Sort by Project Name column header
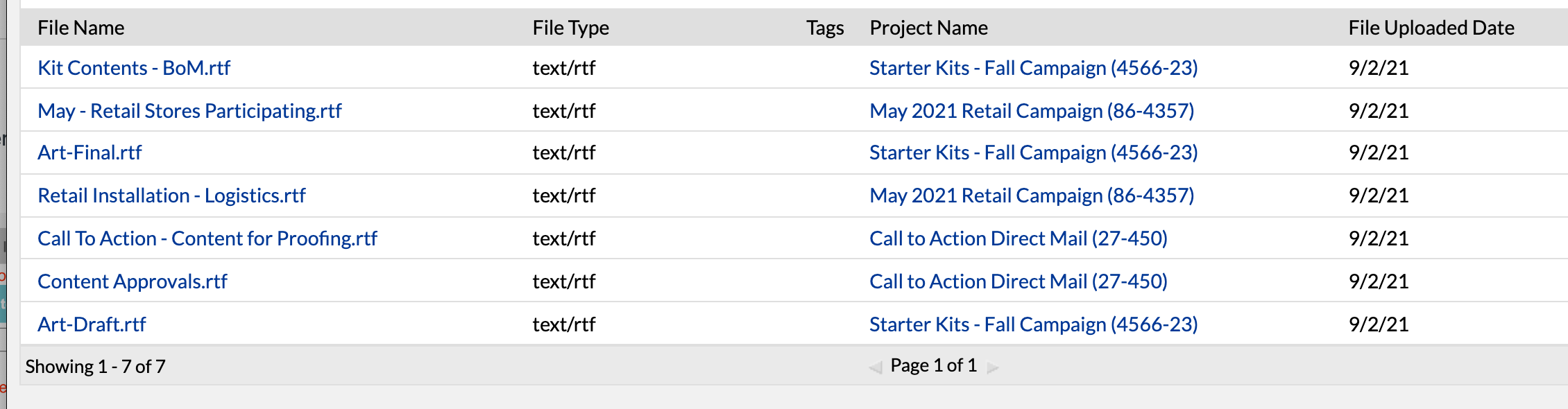This screenshot has height=409, width=1568. coord(928,28)
